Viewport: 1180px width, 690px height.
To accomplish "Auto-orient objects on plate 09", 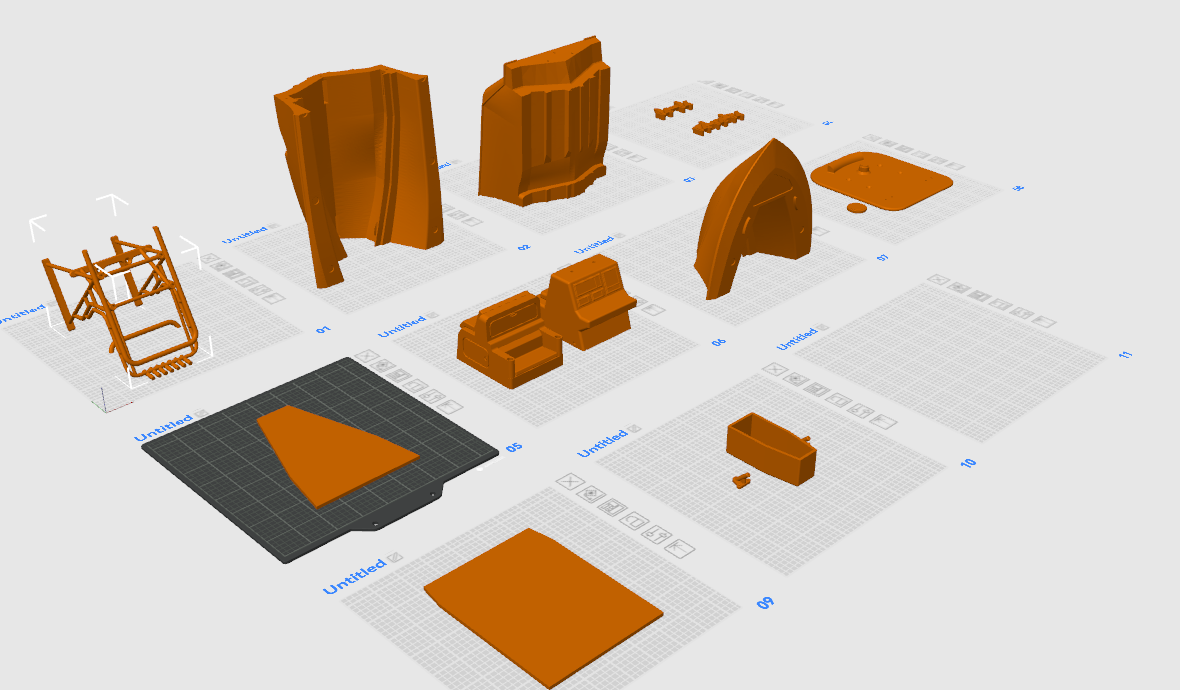I will pyautogui.click(x=590, y=494).
